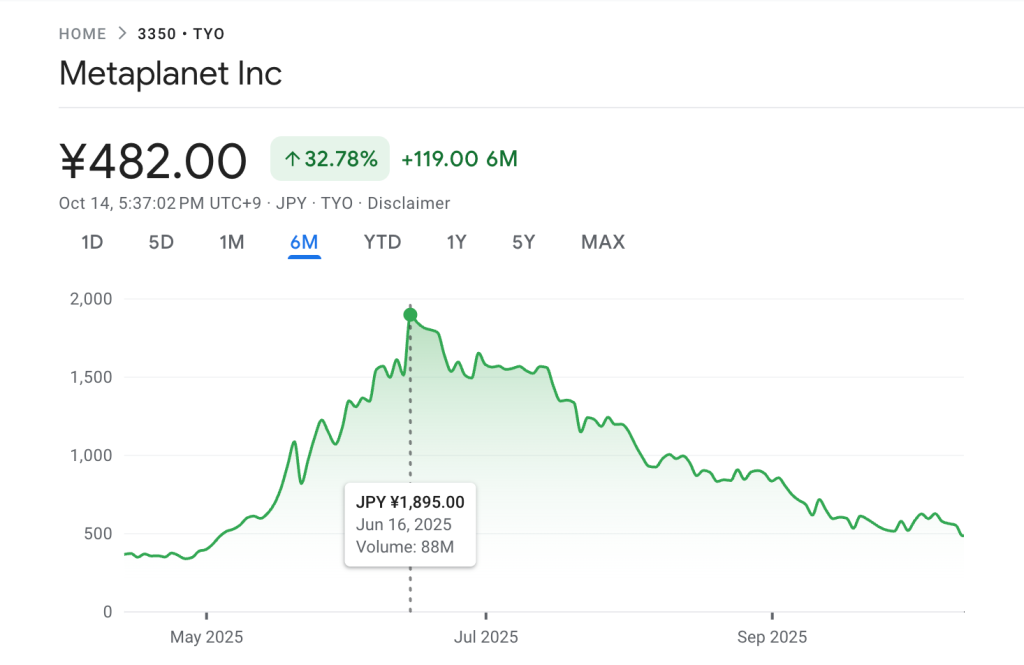The image size is (1024, 665).
Task: Click the Metaplanet Inc heading
Action: (171, 73)
